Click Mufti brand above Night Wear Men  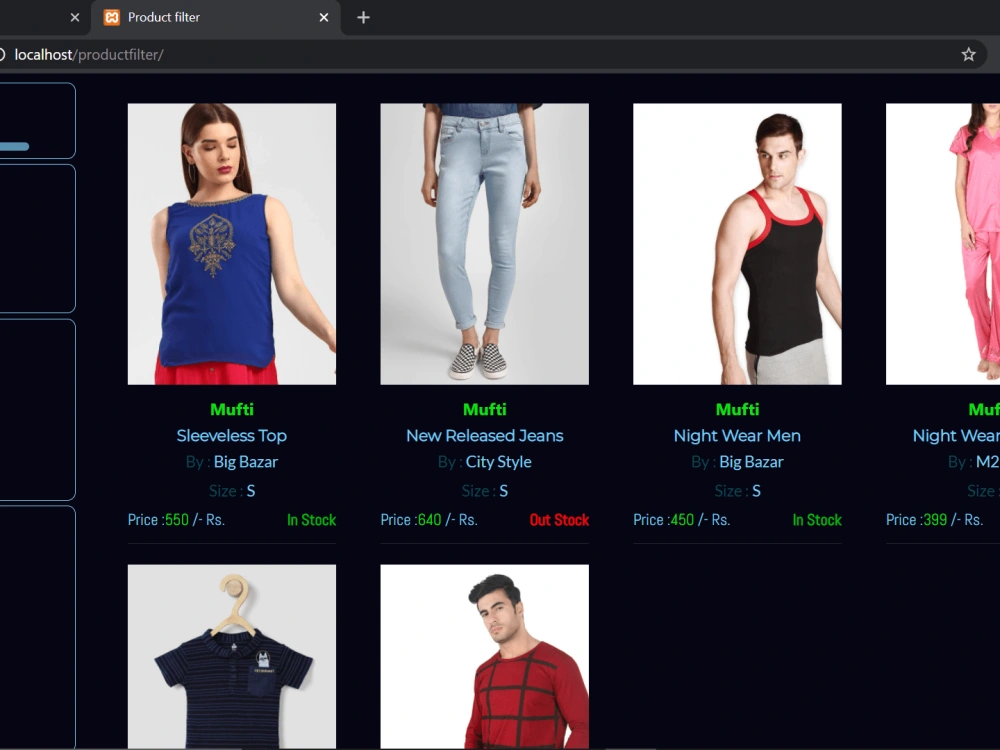(737, 409)
